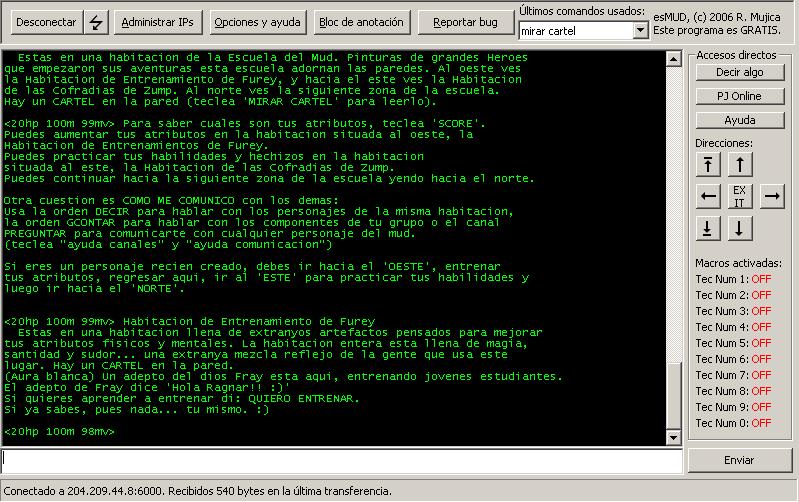The image size is (799, 502).
Task: Click the left arrow direction button
Action: pos(708,196)
